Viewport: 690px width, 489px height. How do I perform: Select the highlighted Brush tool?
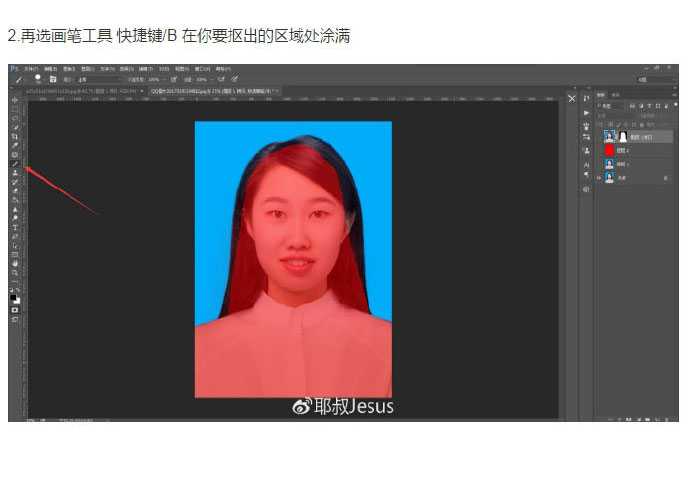[15, 164]
